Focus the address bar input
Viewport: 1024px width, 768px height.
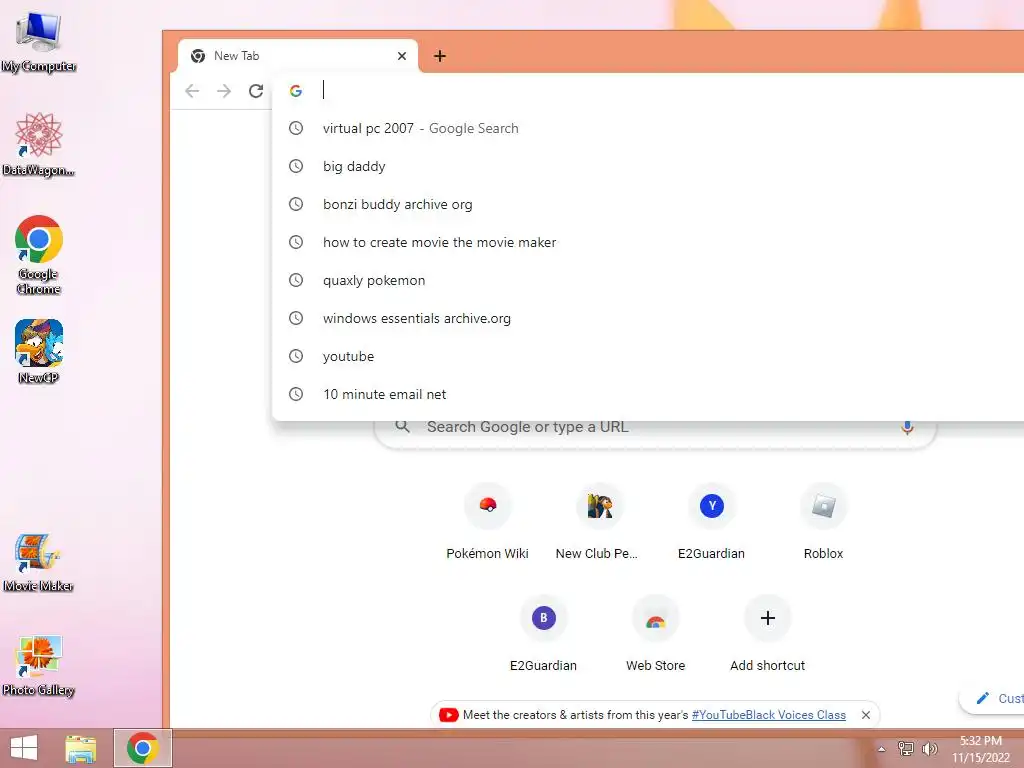coord(666,90)
